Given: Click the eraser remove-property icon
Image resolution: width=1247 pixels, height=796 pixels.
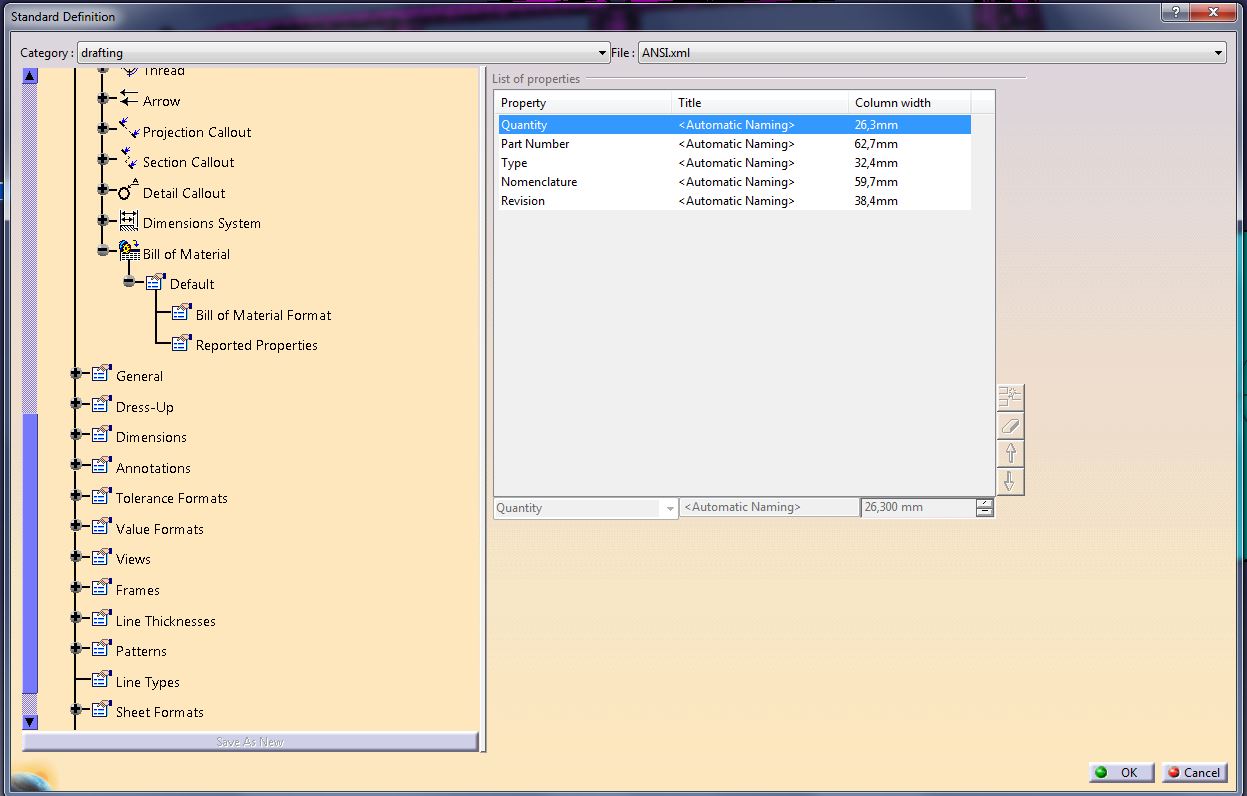Looking at the screenshot, I should [1010, 425].
